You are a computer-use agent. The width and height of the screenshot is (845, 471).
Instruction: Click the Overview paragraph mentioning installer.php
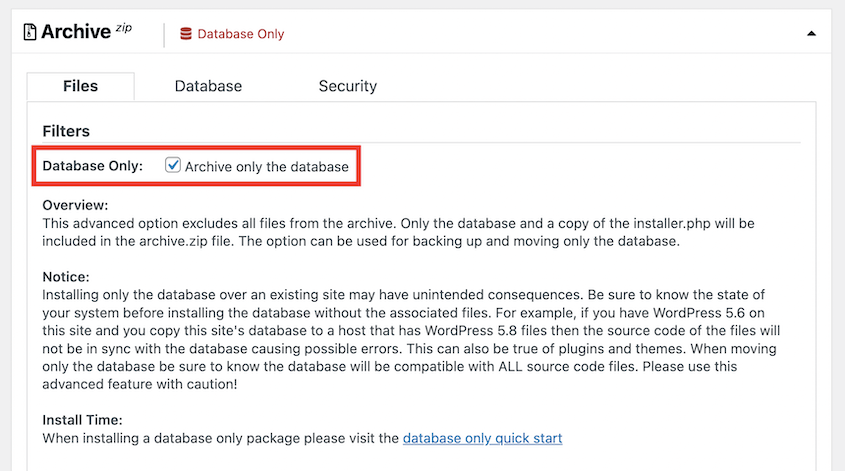tap(398, 232)
